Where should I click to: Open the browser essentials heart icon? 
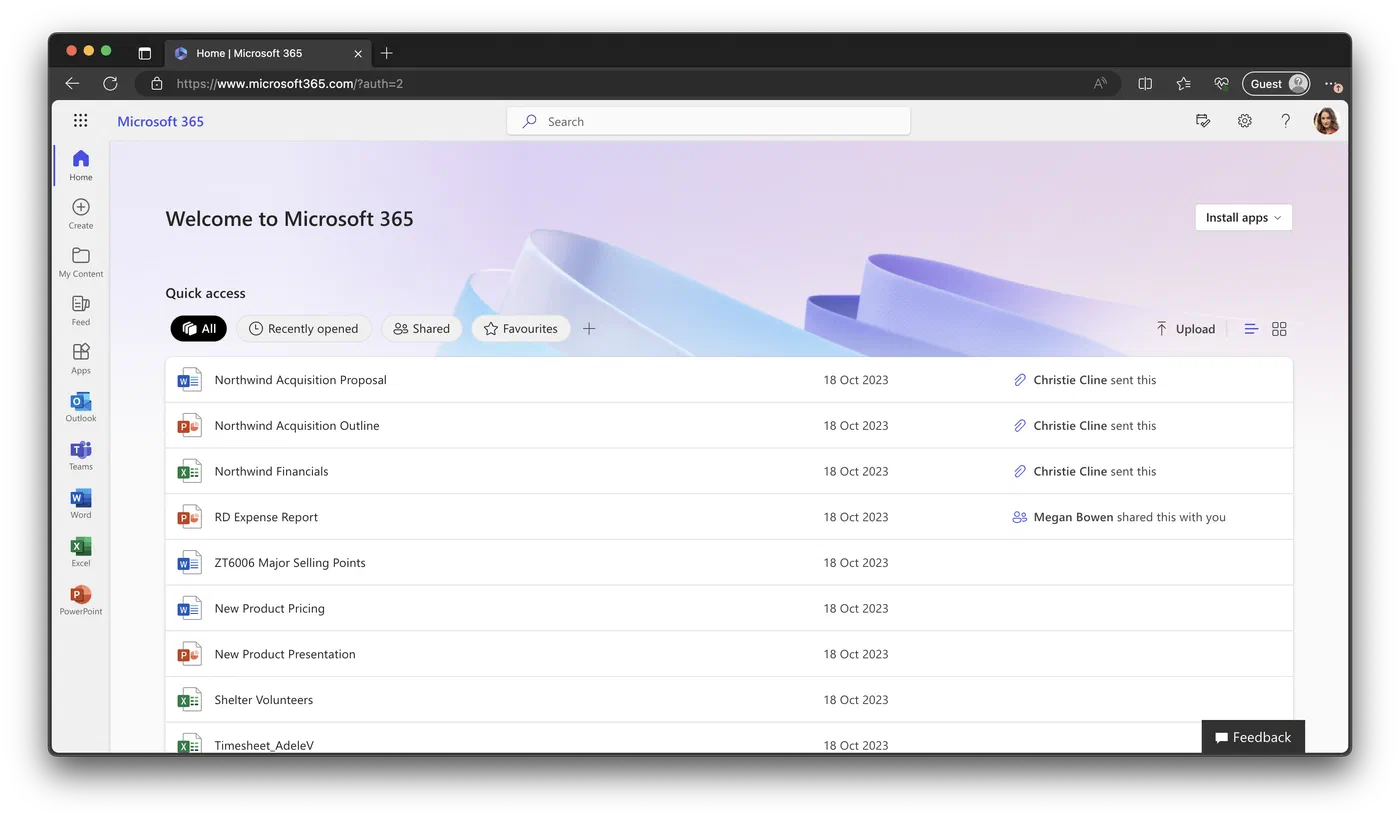tap(1221, 84)
